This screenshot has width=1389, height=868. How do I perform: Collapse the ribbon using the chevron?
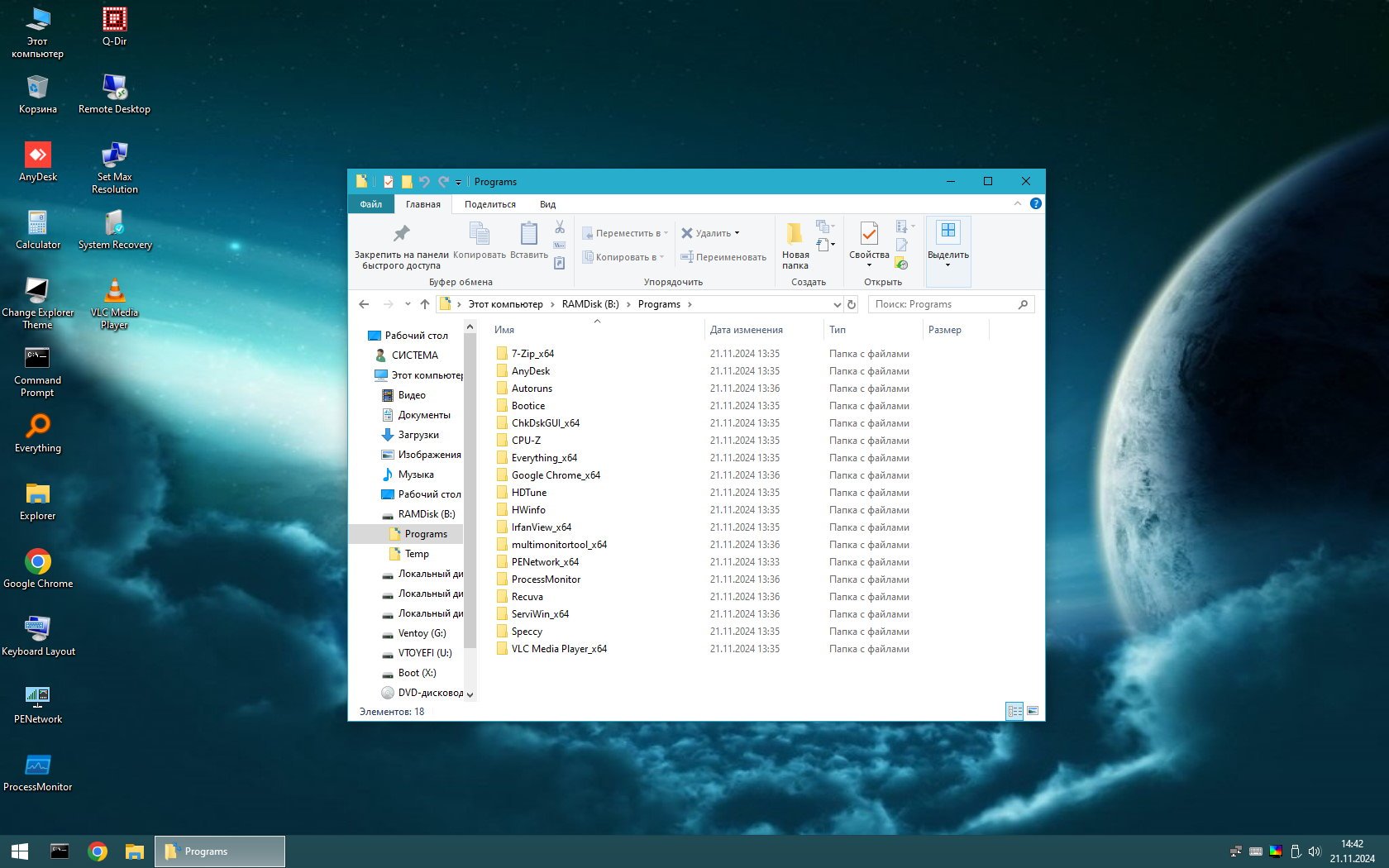[x=1017, y=204]
